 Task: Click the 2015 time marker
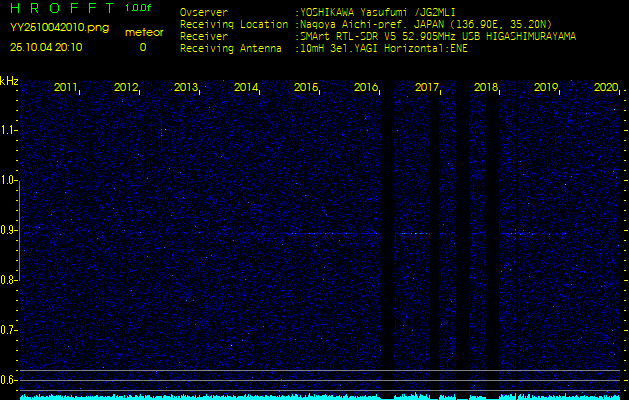[306, 87]
